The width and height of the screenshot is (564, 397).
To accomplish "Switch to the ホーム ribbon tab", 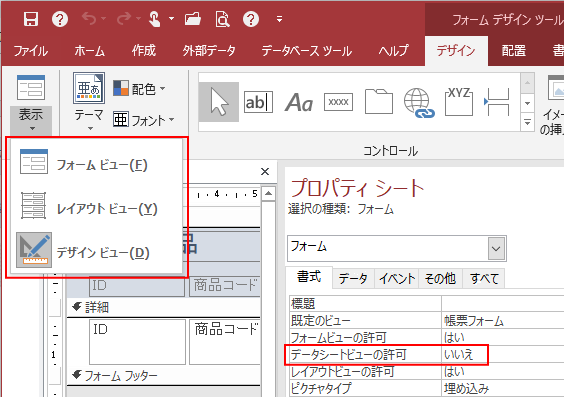I will tap(90, 51).
